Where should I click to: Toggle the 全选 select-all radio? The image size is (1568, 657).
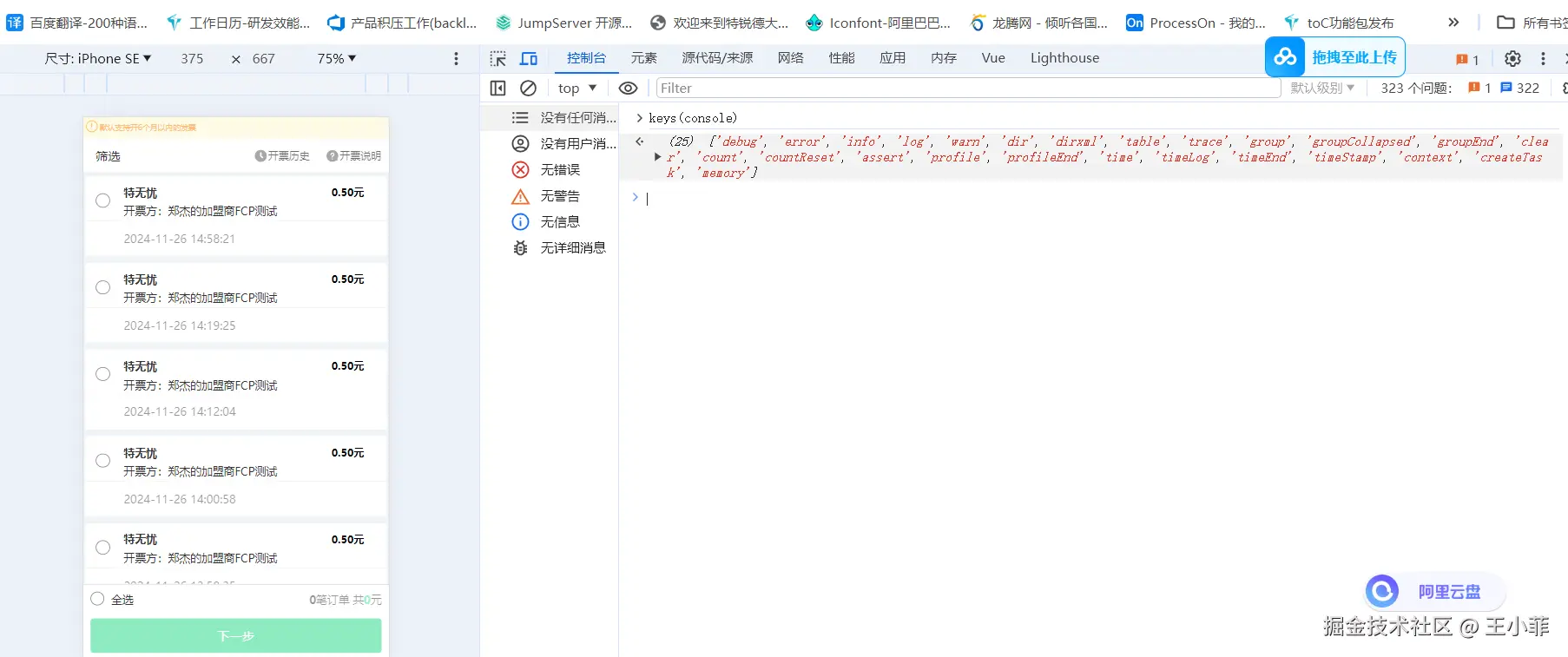pos(97,599)
